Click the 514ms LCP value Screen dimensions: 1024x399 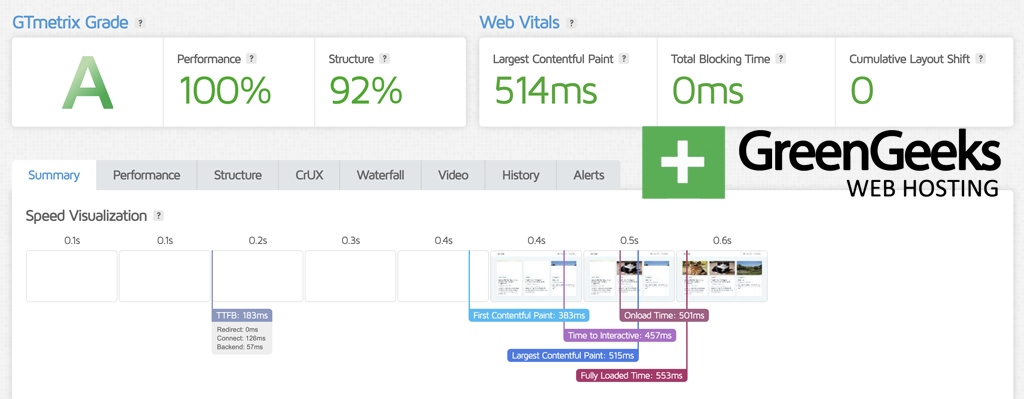tap(545, 91)
